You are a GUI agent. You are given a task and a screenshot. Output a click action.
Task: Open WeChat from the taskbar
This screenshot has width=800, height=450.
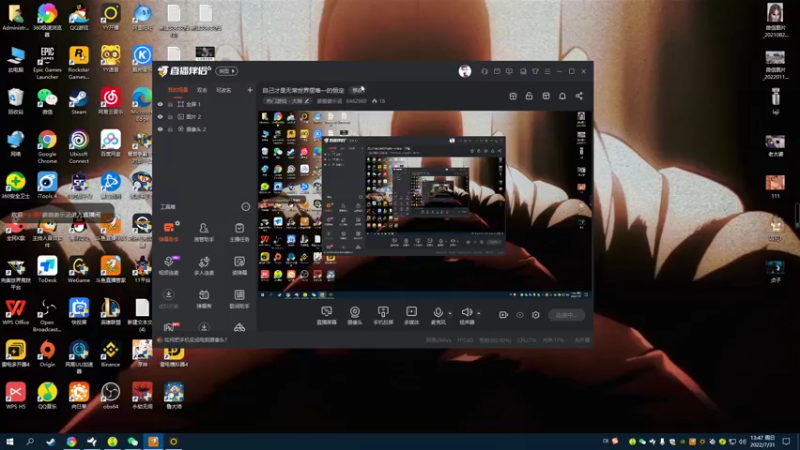pos(133,441)
